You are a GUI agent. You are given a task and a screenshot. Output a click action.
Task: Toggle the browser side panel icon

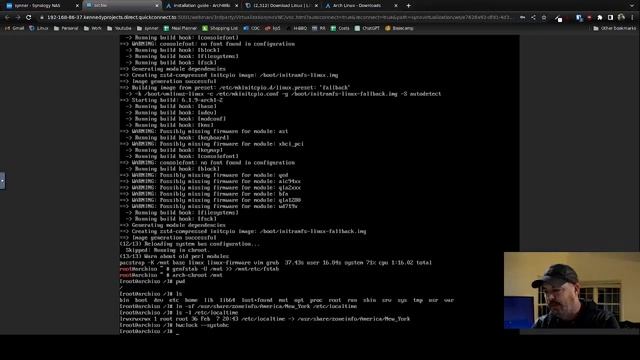tap(610, 18)
